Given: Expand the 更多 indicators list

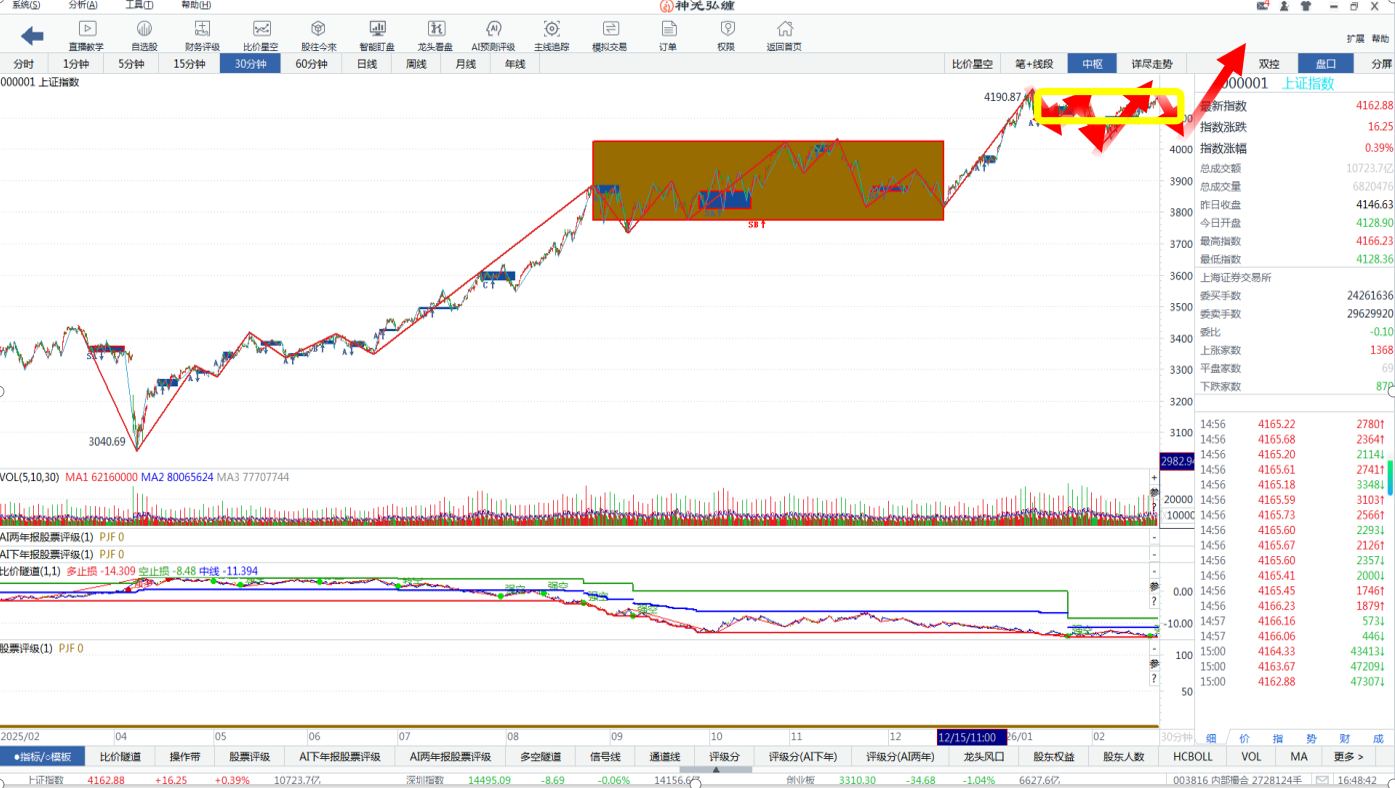Looking at the screenshot, I should (x=1348, y=757).
